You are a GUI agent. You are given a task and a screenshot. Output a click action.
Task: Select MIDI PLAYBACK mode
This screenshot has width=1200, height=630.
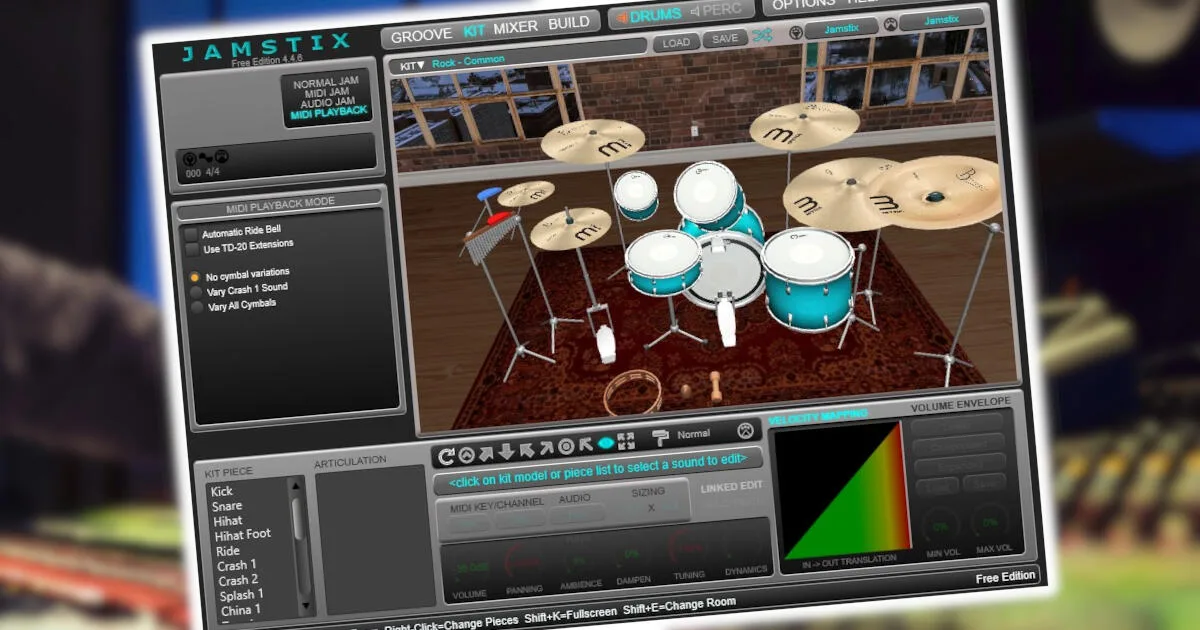coord(329,112)
